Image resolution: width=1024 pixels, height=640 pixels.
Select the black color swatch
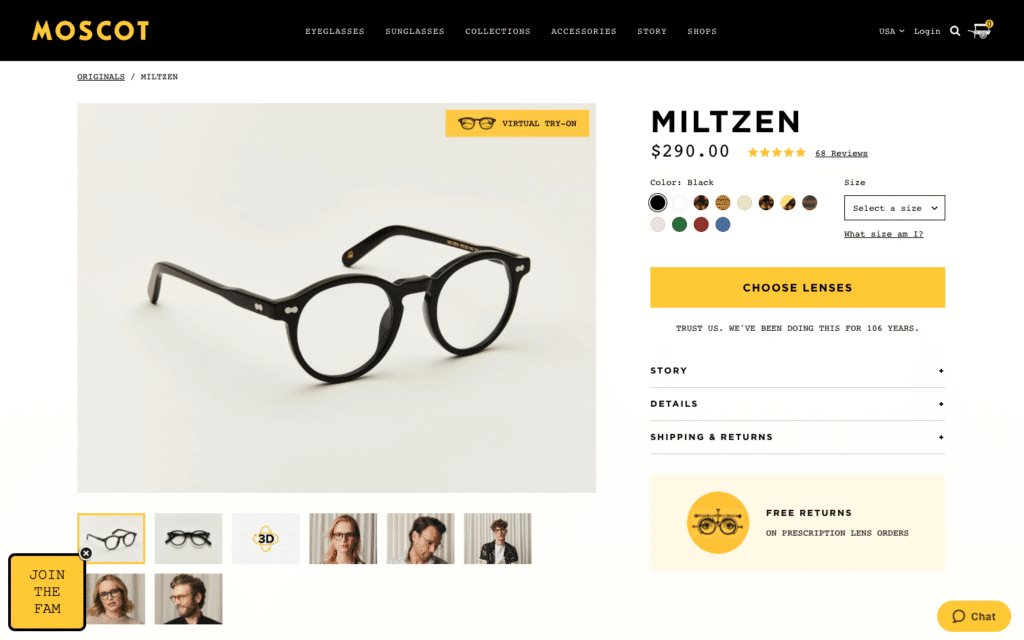[x=658, y=203]
